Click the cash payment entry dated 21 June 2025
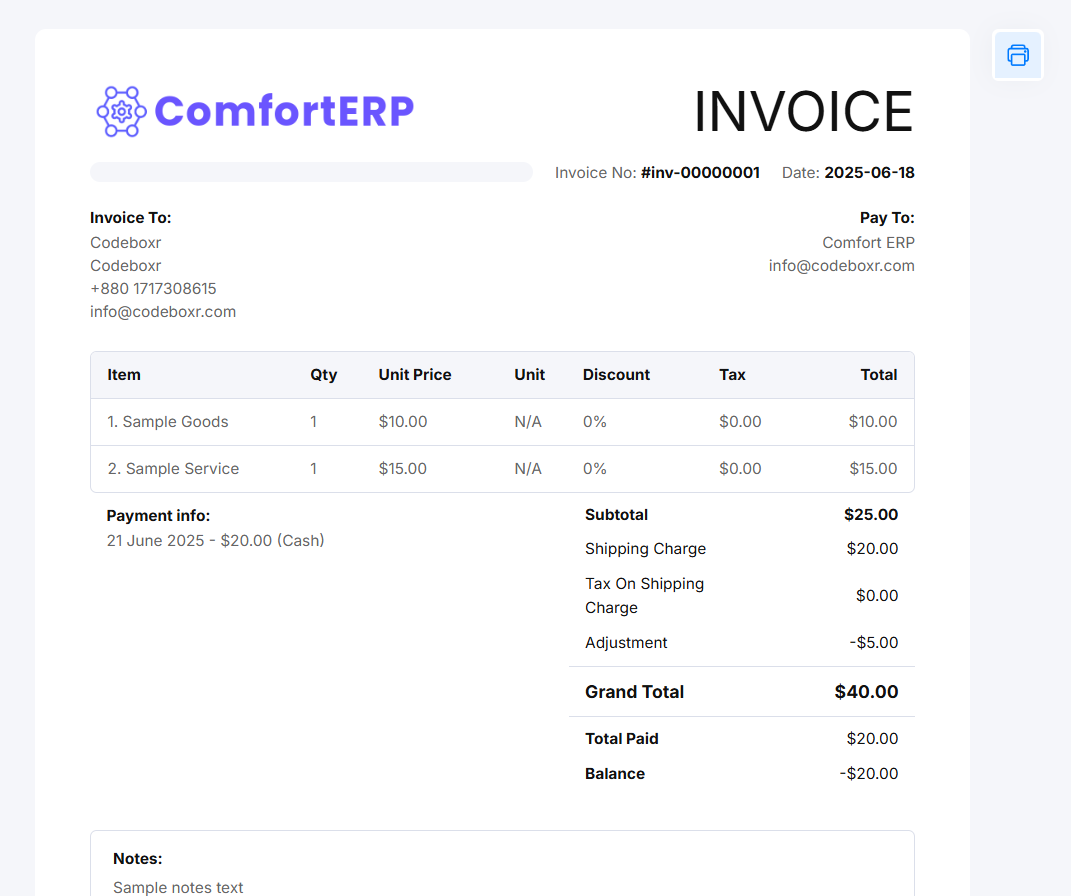The height and width of the screenshot is (896, 1071). coord(215,541)
